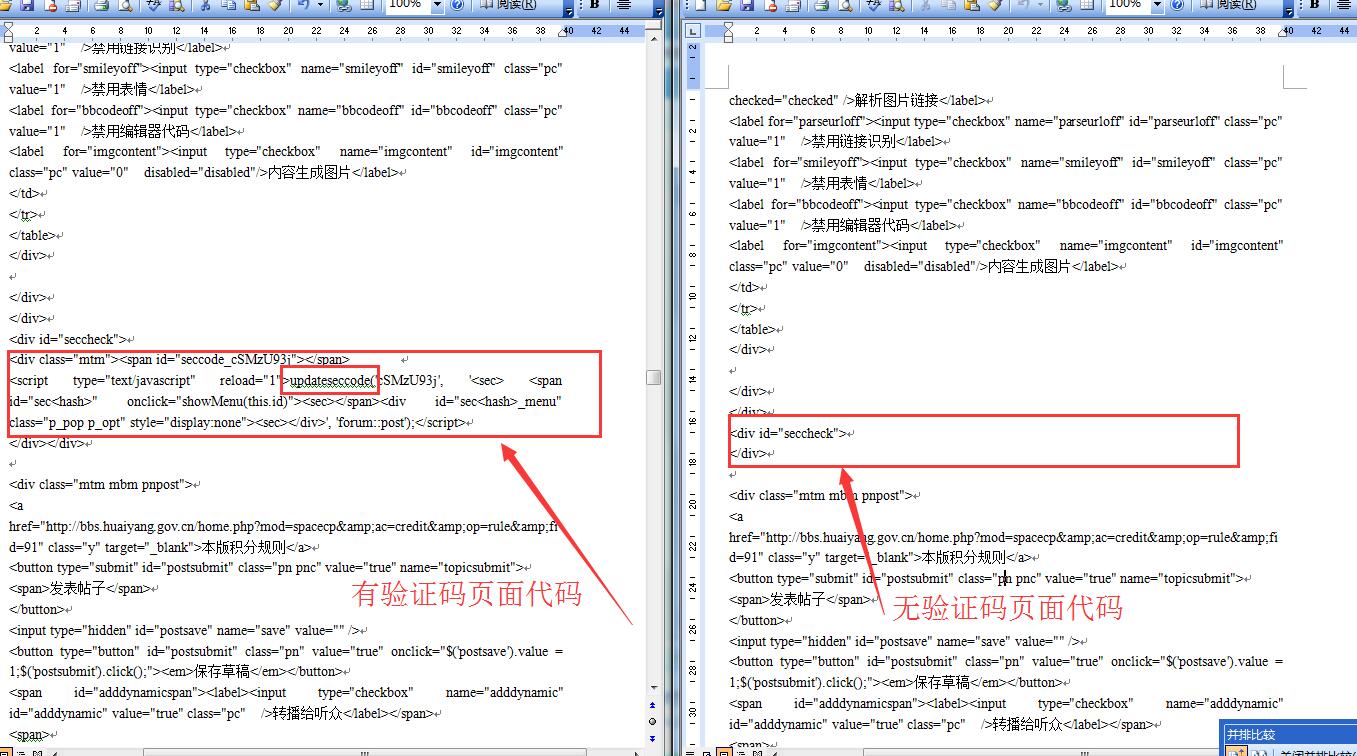Screen dimensions: 1357x756
Task: Expand the zoom 100% dropdown in left window
Action: point(437,5)
